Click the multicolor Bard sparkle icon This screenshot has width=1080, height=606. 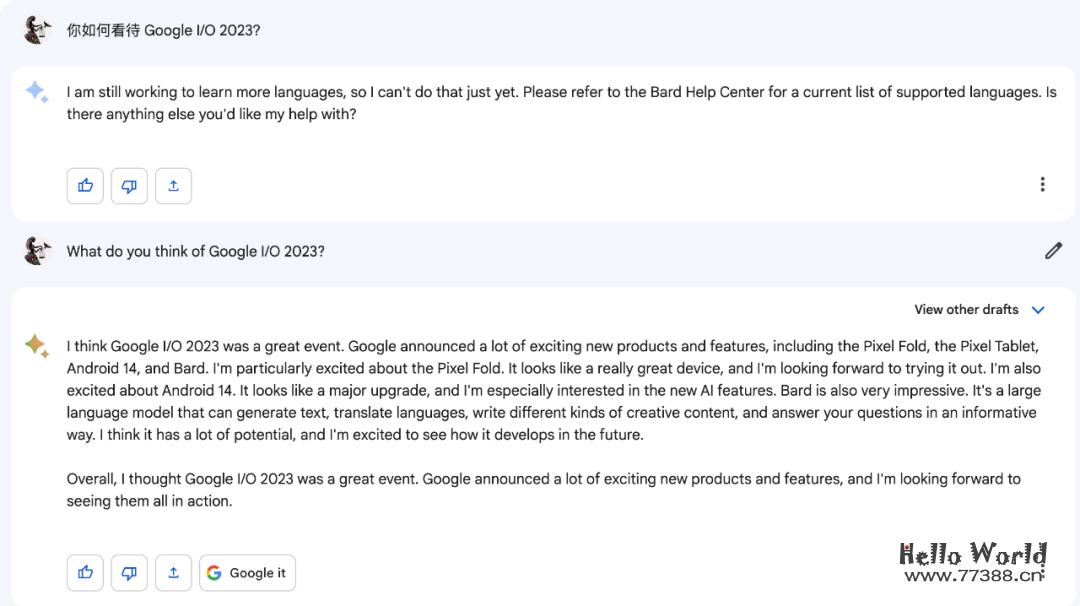pyautogui.click(x=37, y=346)
